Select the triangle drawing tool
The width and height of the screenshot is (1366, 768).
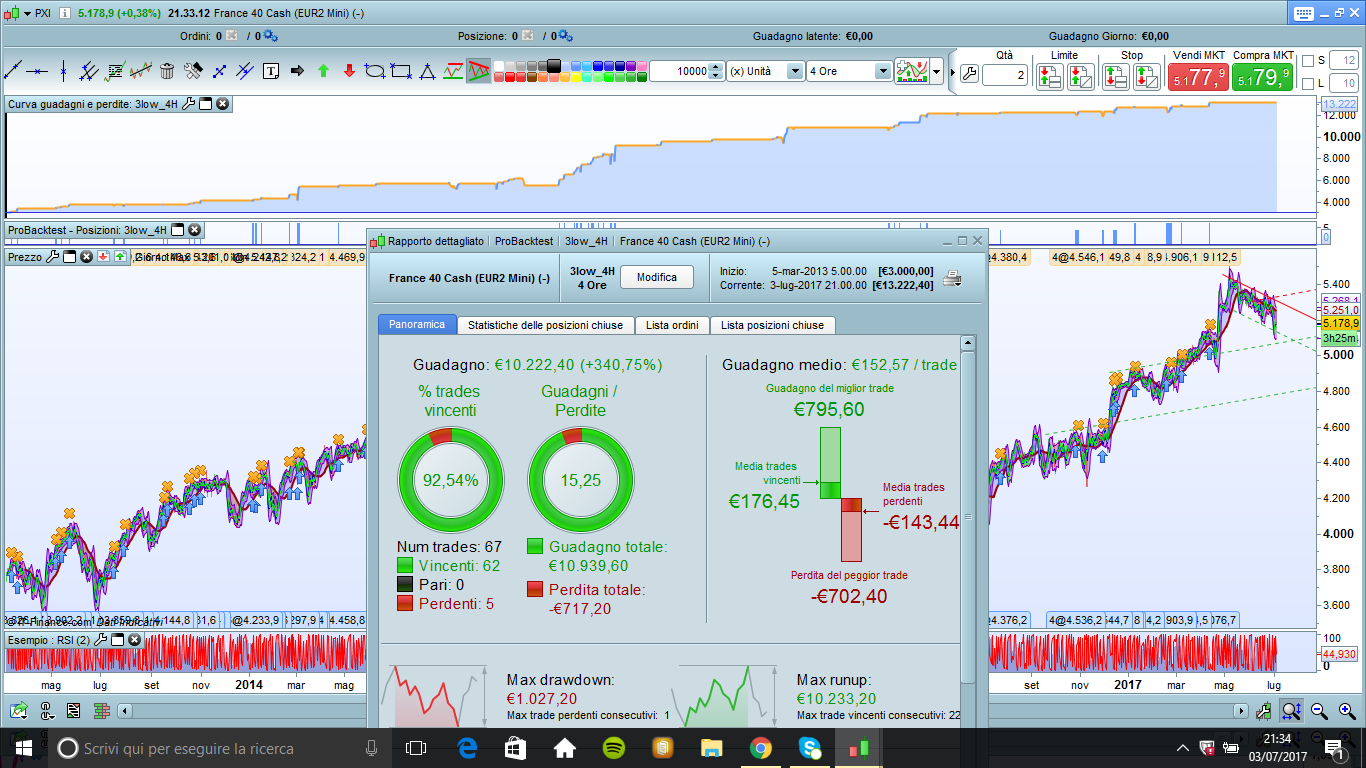coord(427,71)
